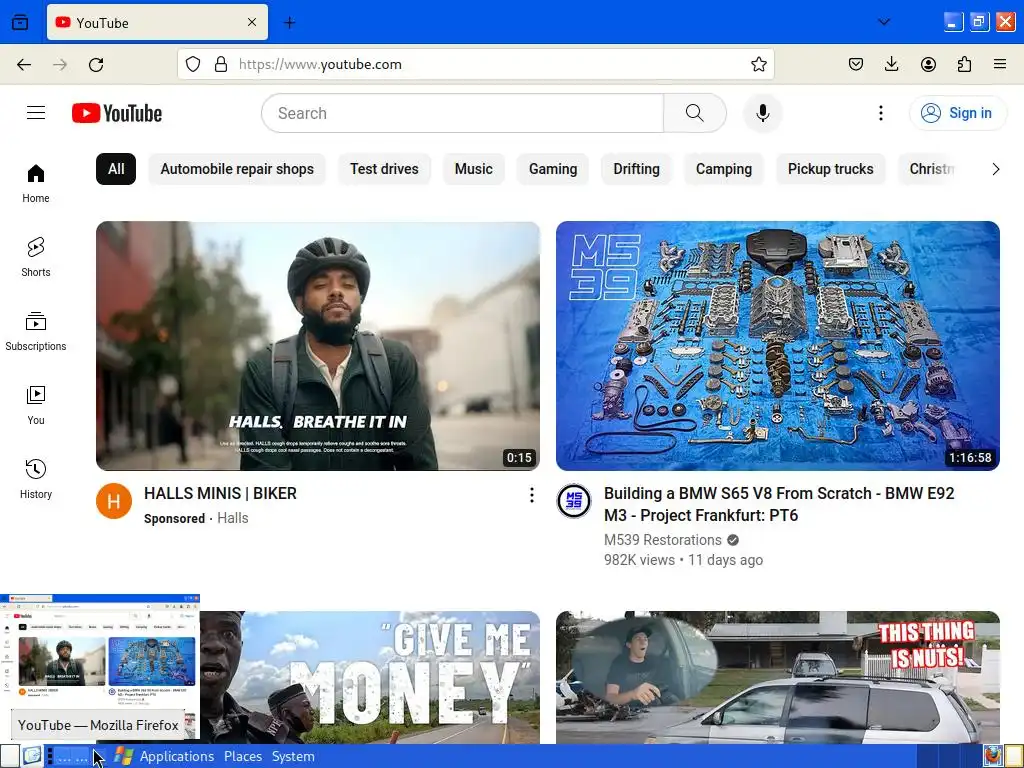Open the System menu in taskbar
The image size is (1024, 768).
point(293,756)
